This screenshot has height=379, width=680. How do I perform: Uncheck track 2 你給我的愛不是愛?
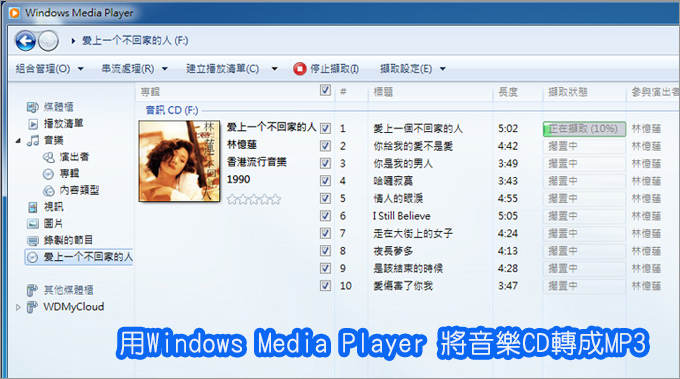click(x=325, y=146)
